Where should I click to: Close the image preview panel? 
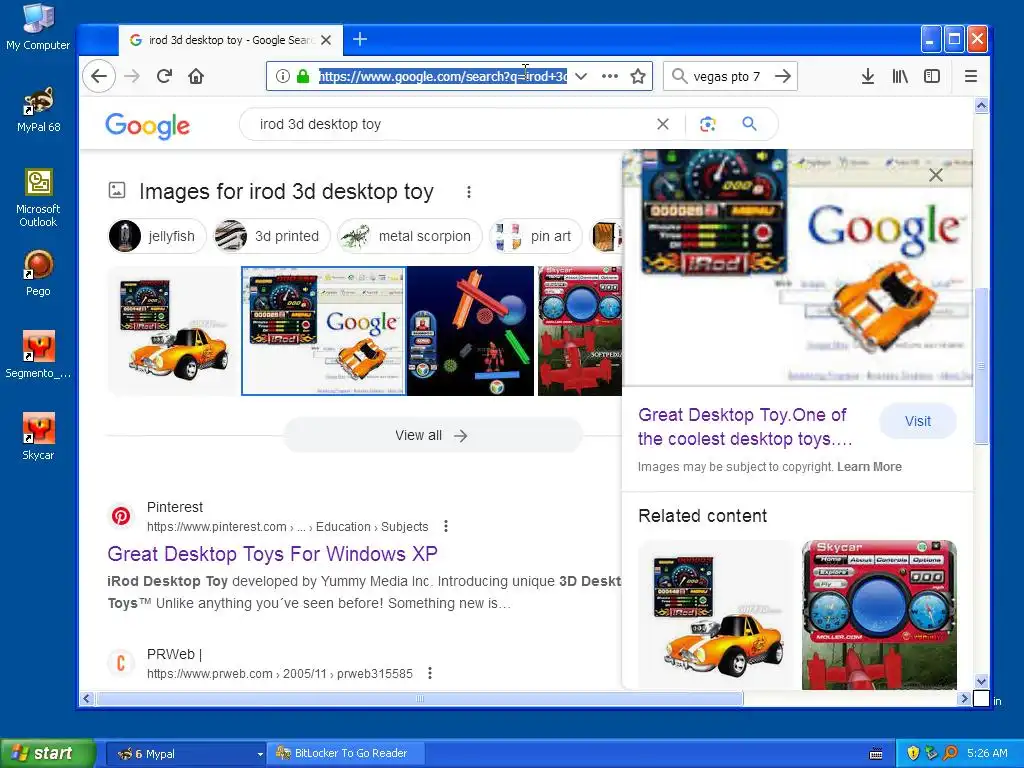[x=936, y=175]
